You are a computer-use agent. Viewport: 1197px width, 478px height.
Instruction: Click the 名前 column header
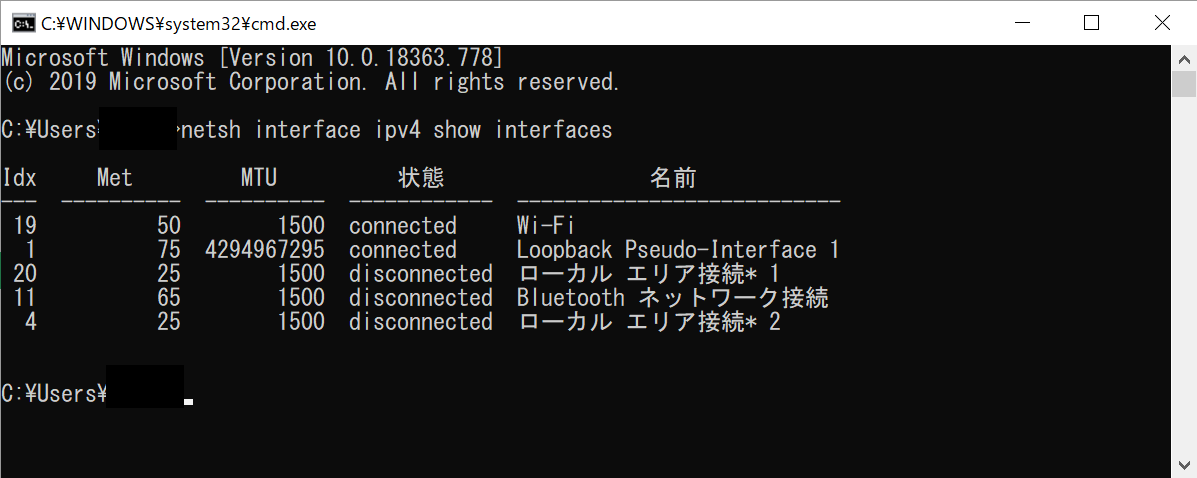[673, 178]
